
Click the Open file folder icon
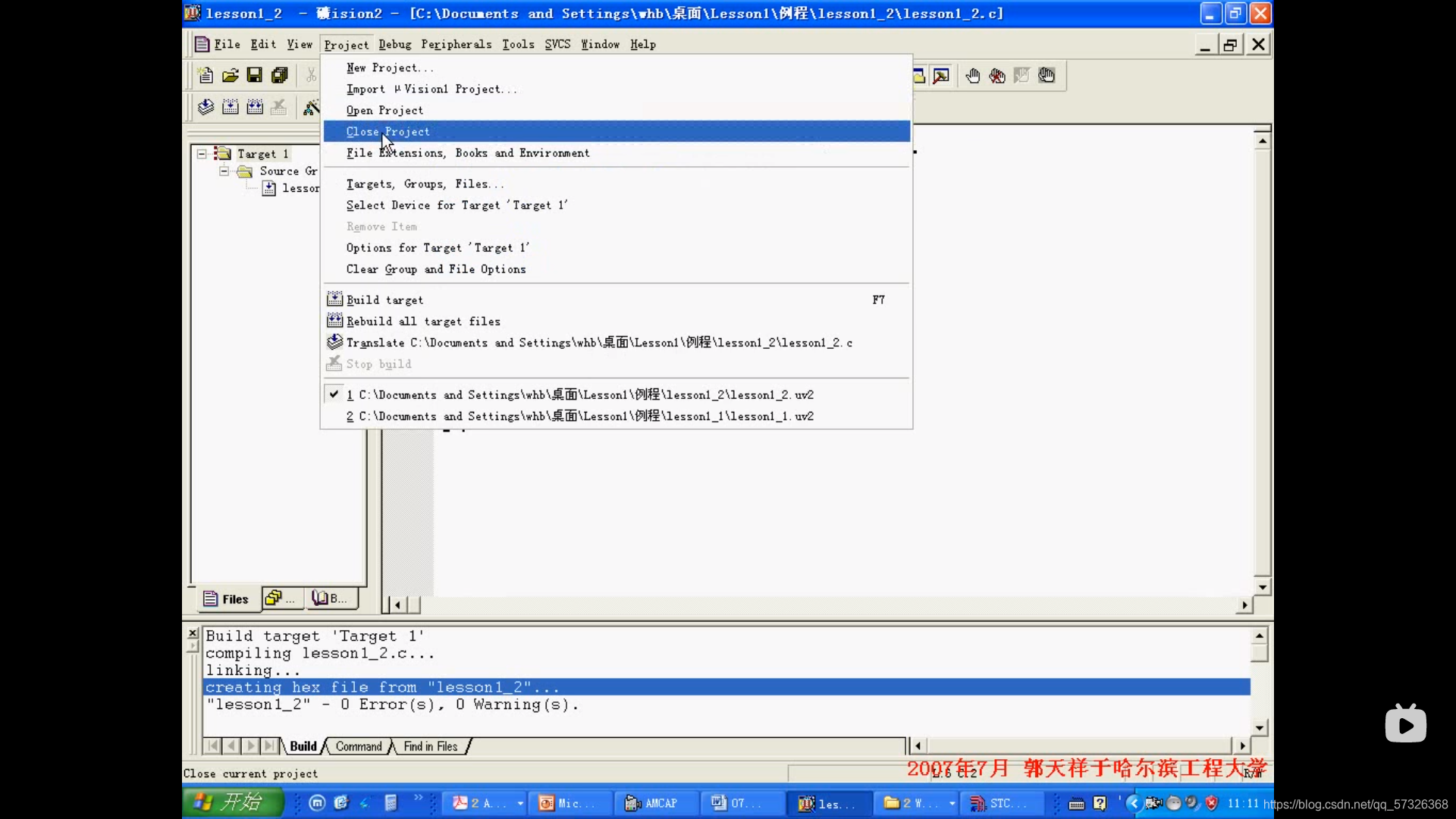pos(230,75)
